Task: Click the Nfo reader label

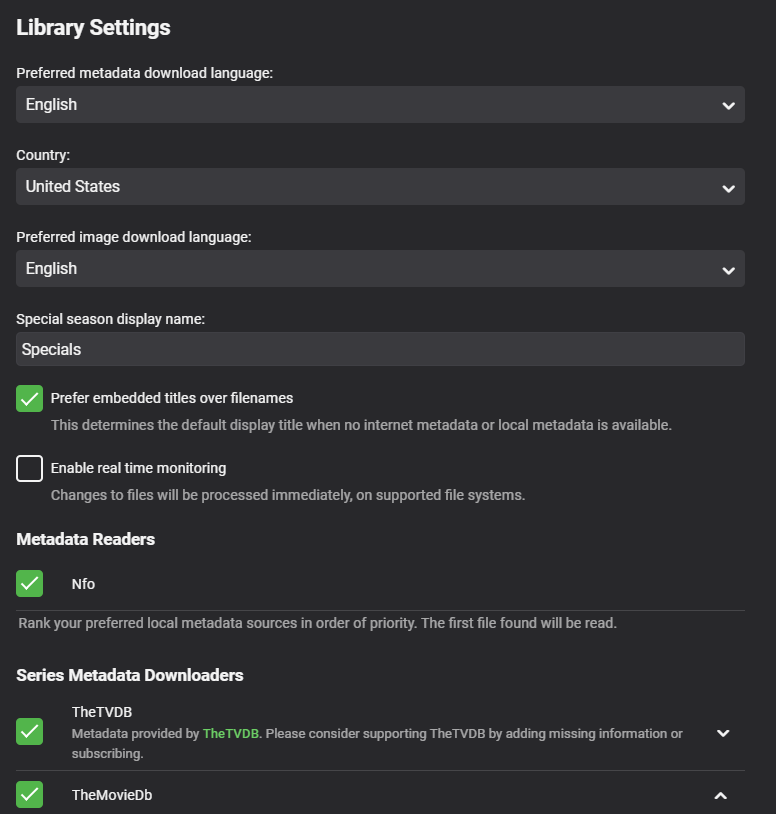Action: coord(83,584)
